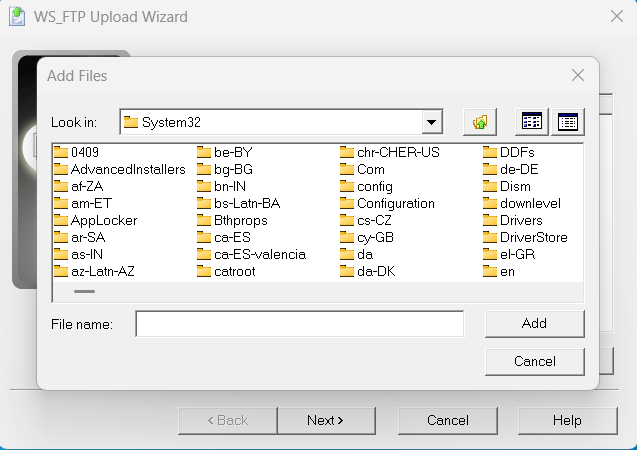Switch to List view icon

531,122
